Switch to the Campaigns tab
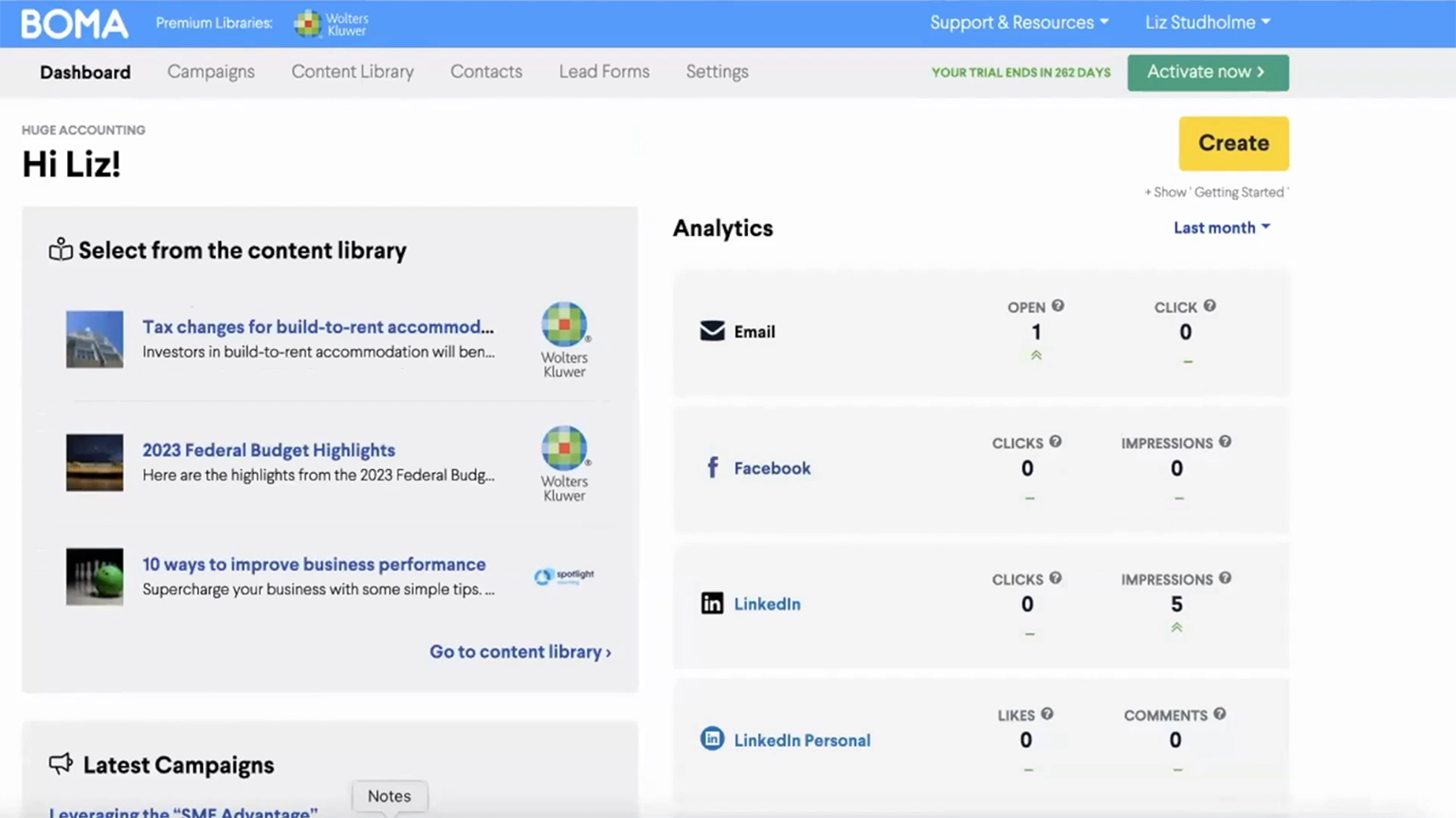Image resolution: width=1456 pixels, height=818 pixels. pyautogui.click(x=210, y=72)
